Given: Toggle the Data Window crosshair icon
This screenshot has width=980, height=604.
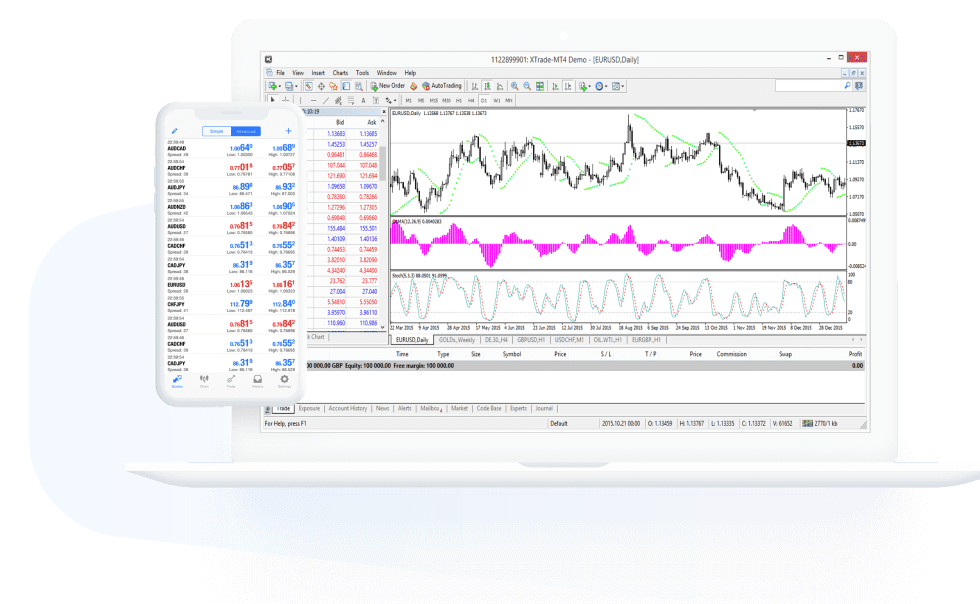Looking at the screenshot, I should [321, 86].
